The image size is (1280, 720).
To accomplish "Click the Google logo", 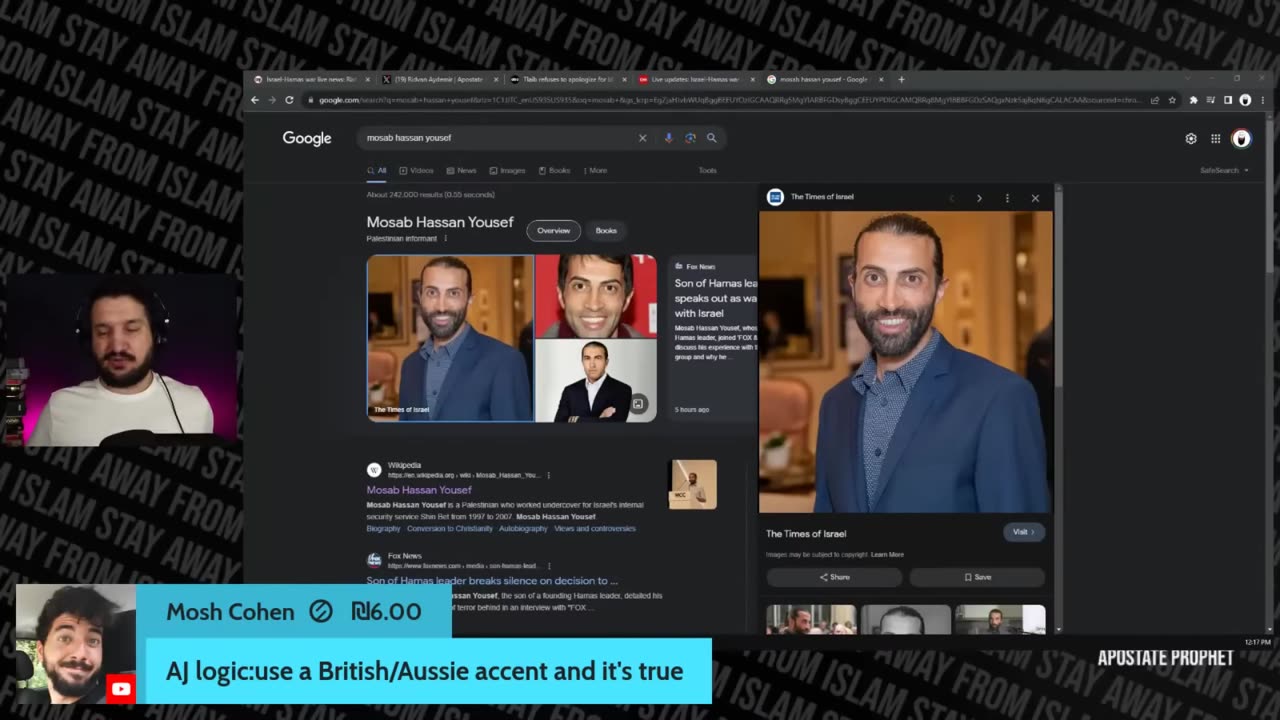I will click(x=307, y=138).
